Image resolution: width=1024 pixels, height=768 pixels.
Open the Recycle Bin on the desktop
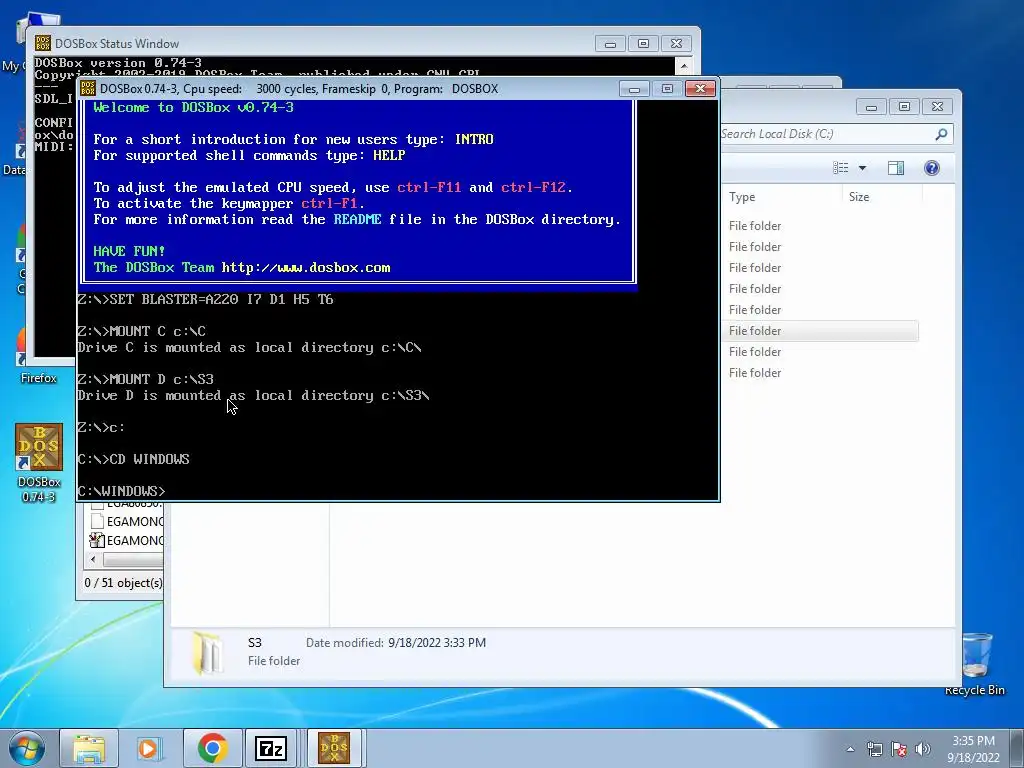coord(975,665)
